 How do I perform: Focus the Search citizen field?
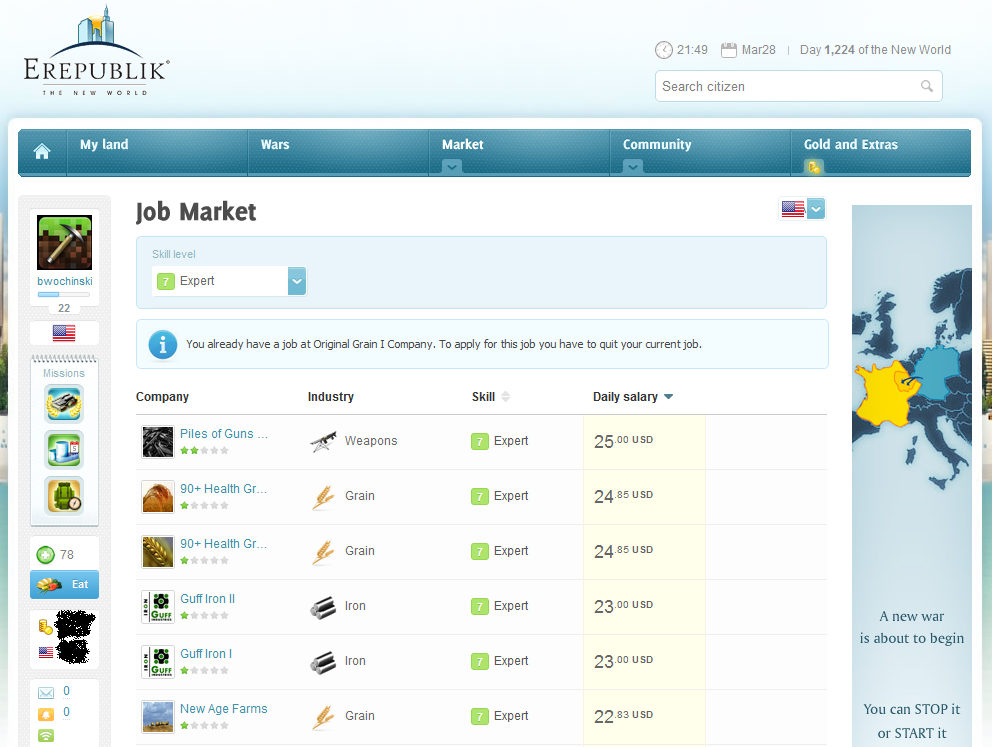(798, 86)
